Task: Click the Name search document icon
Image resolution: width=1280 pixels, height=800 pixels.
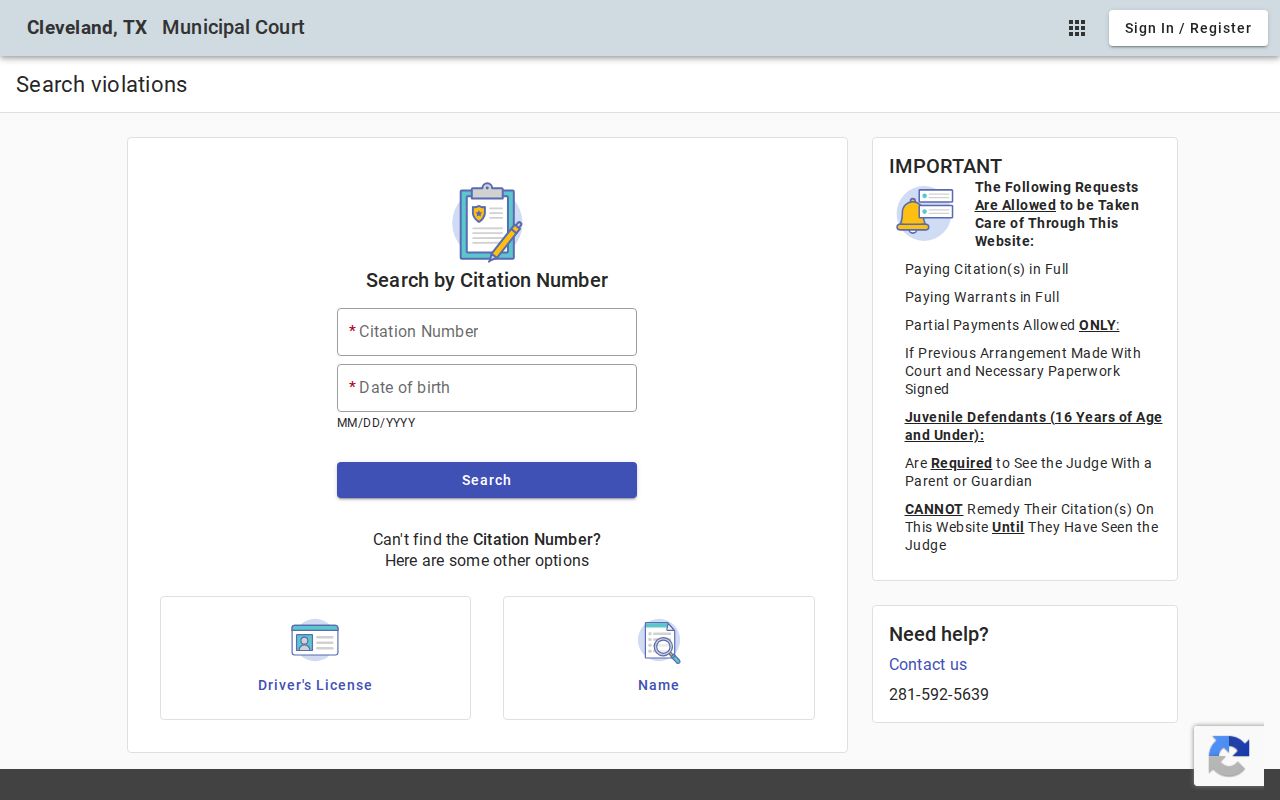Action: 659,641
